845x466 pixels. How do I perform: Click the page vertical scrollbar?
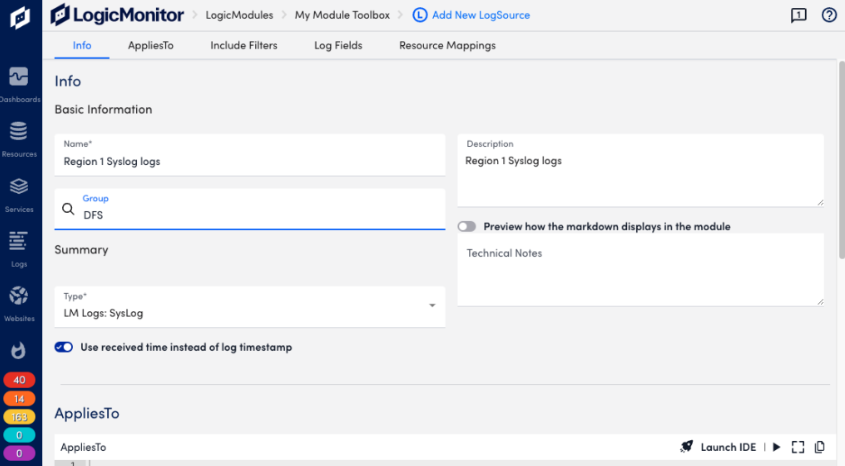pos(841,159)
